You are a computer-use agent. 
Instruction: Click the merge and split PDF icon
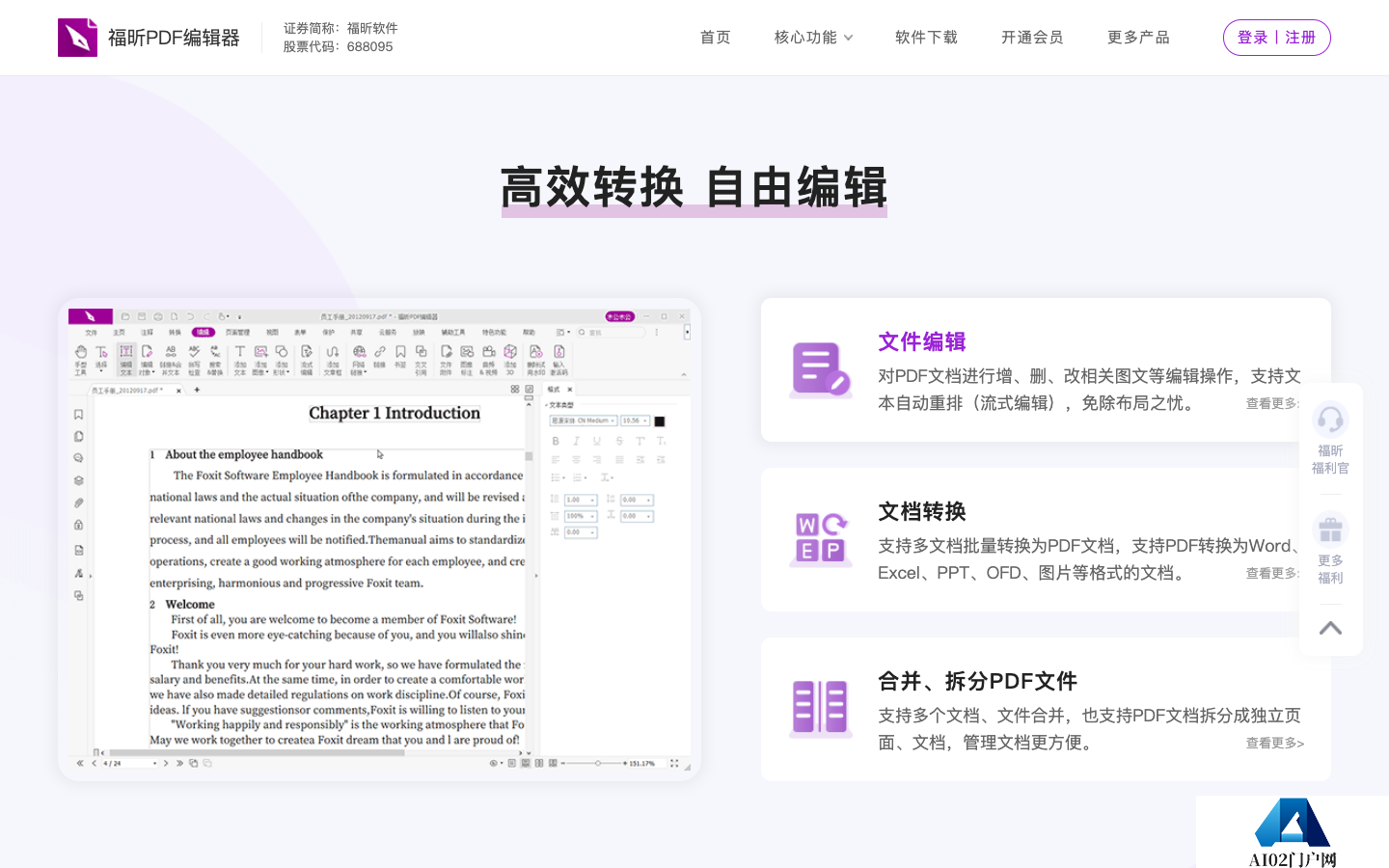pos(821,709)
